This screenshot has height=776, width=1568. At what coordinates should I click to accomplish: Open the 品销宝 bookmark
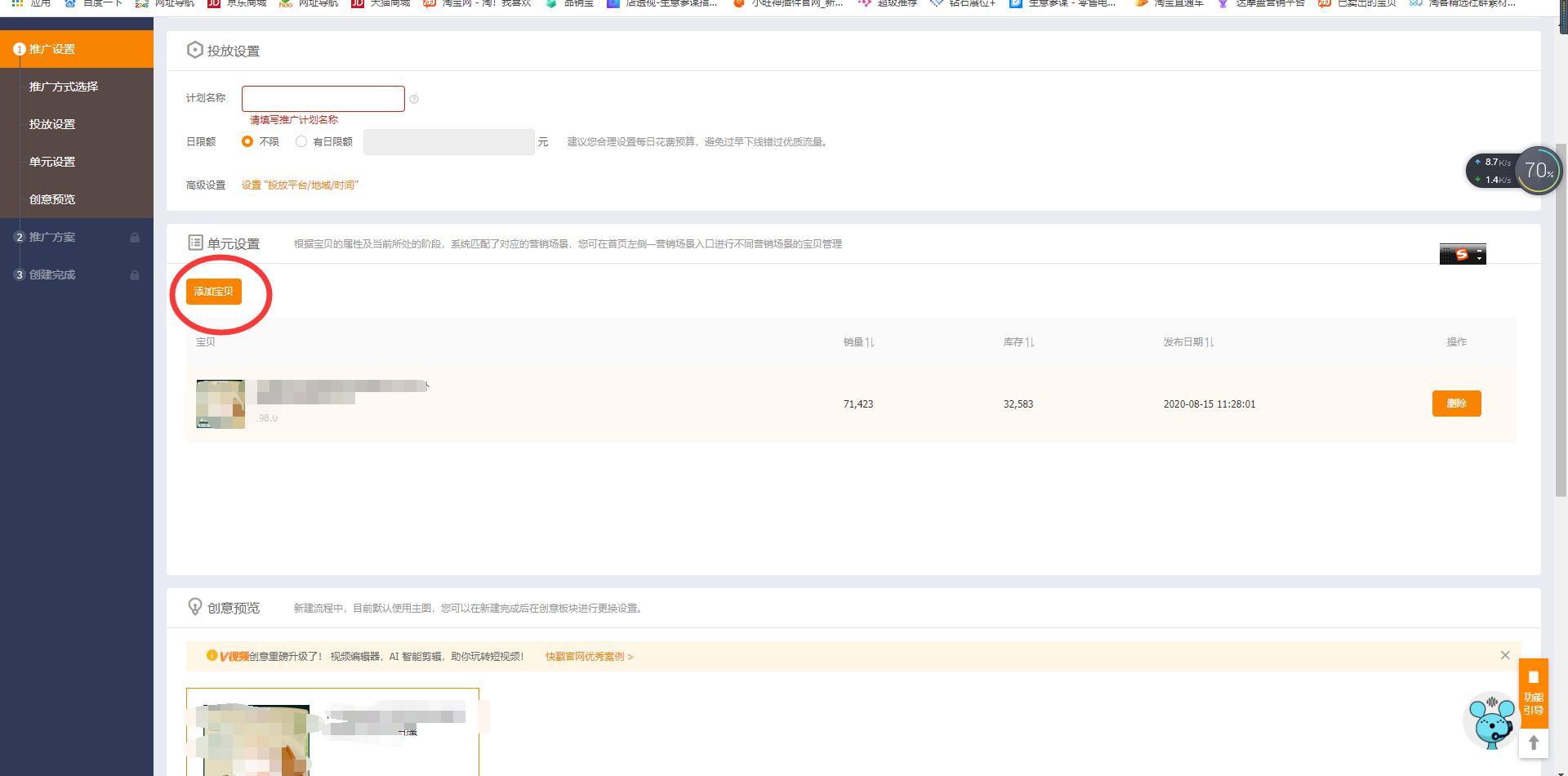[x=570, y=3]
